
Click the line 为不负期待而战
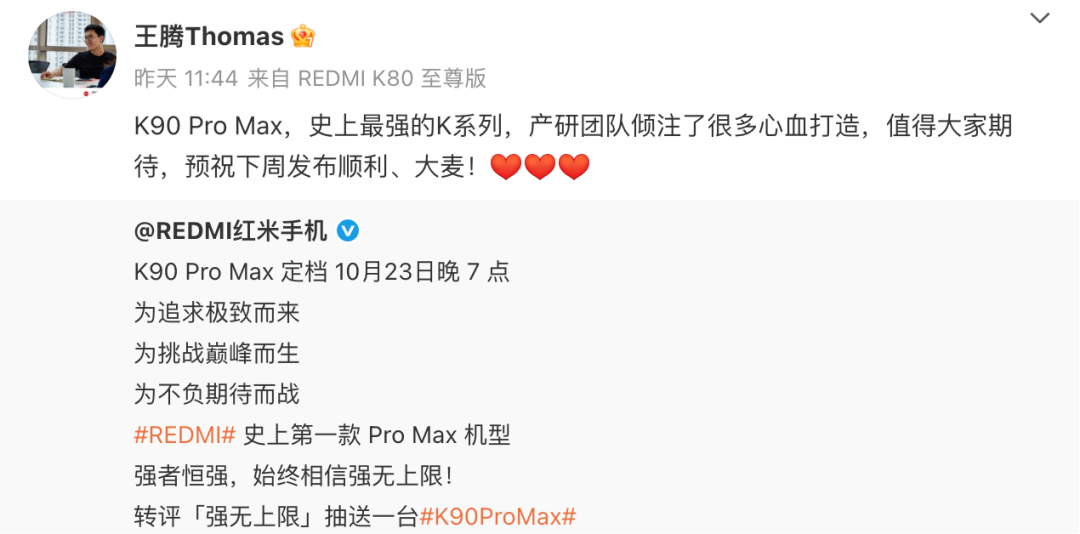(x=217, y=395)
